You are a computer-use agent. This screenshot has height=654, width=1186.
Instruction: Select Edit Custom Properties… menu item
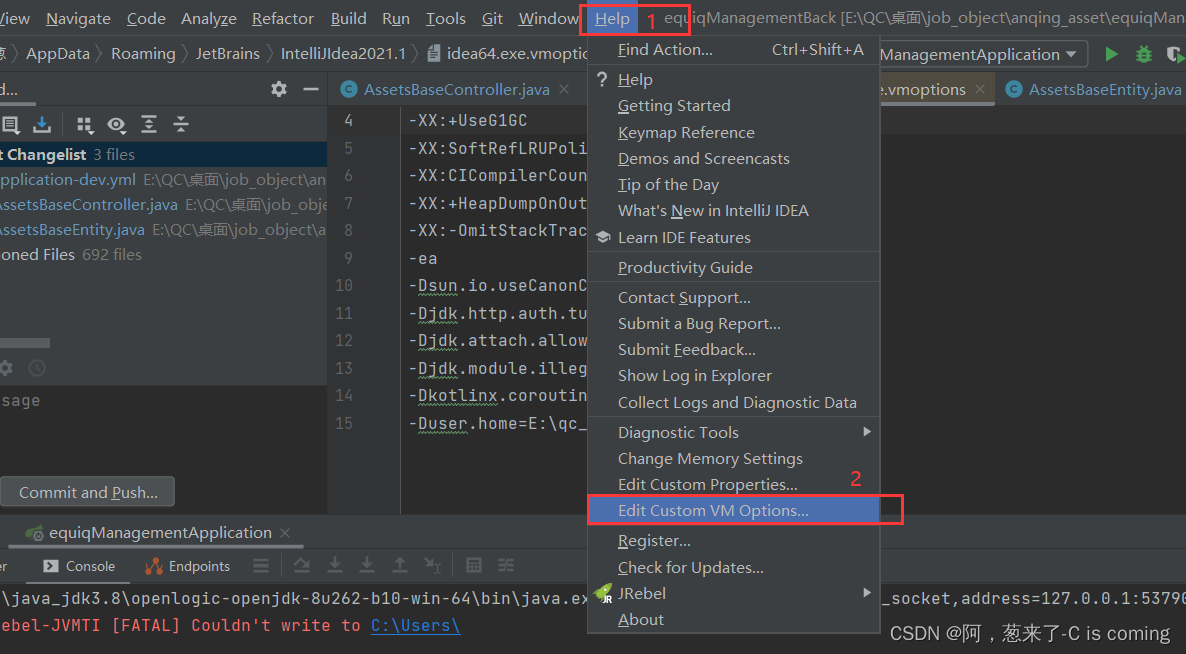click(x=734, y=485)
